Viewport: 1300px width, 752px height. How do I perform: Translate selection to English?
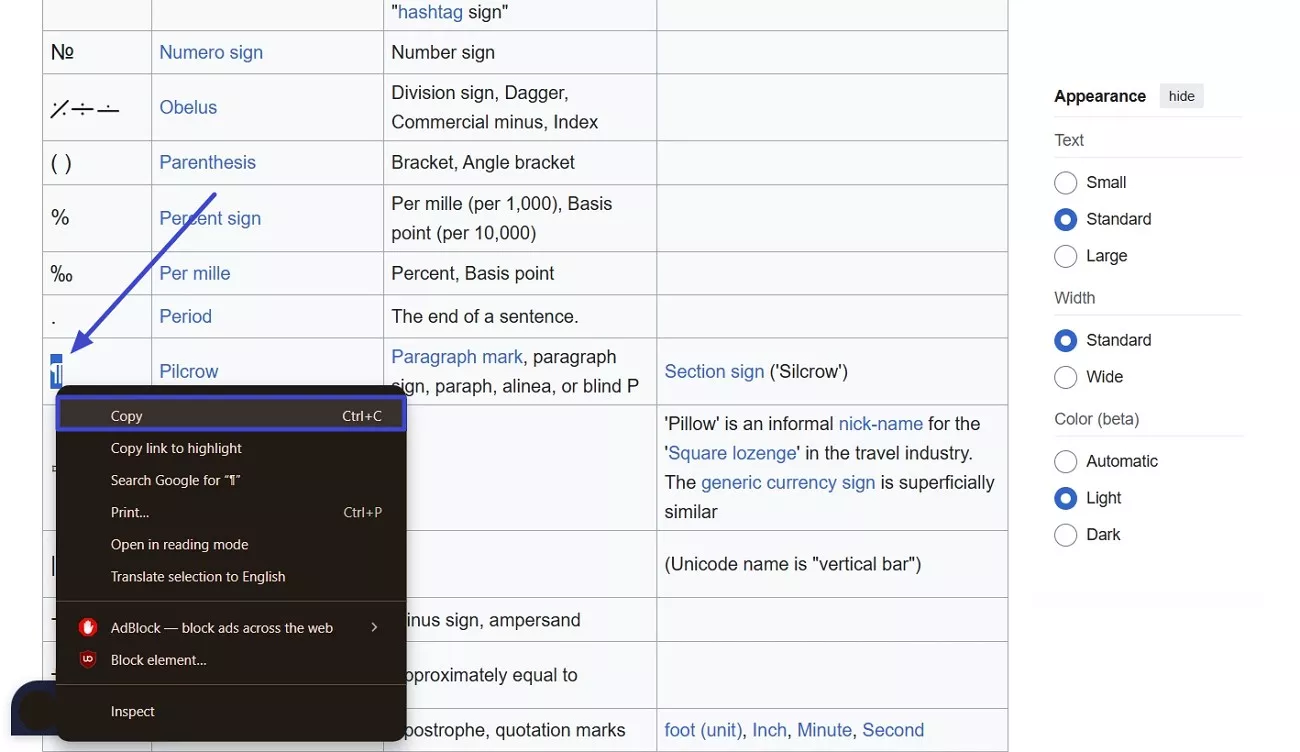197,576
